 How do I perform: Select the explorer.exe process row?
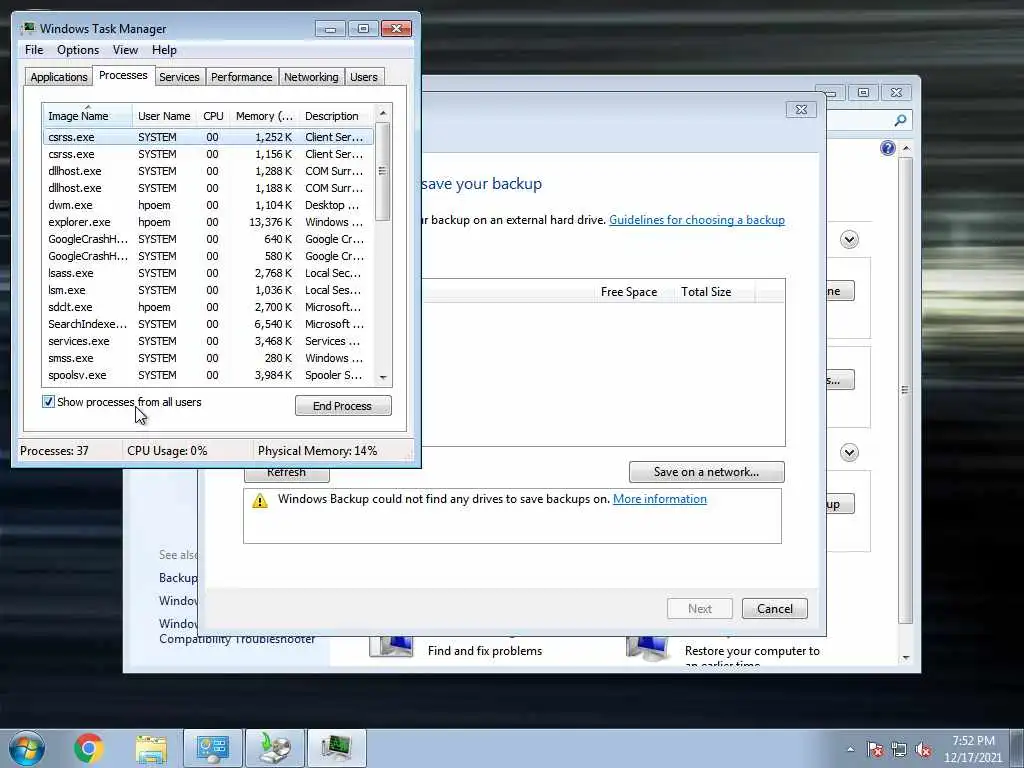pos(208,222)
